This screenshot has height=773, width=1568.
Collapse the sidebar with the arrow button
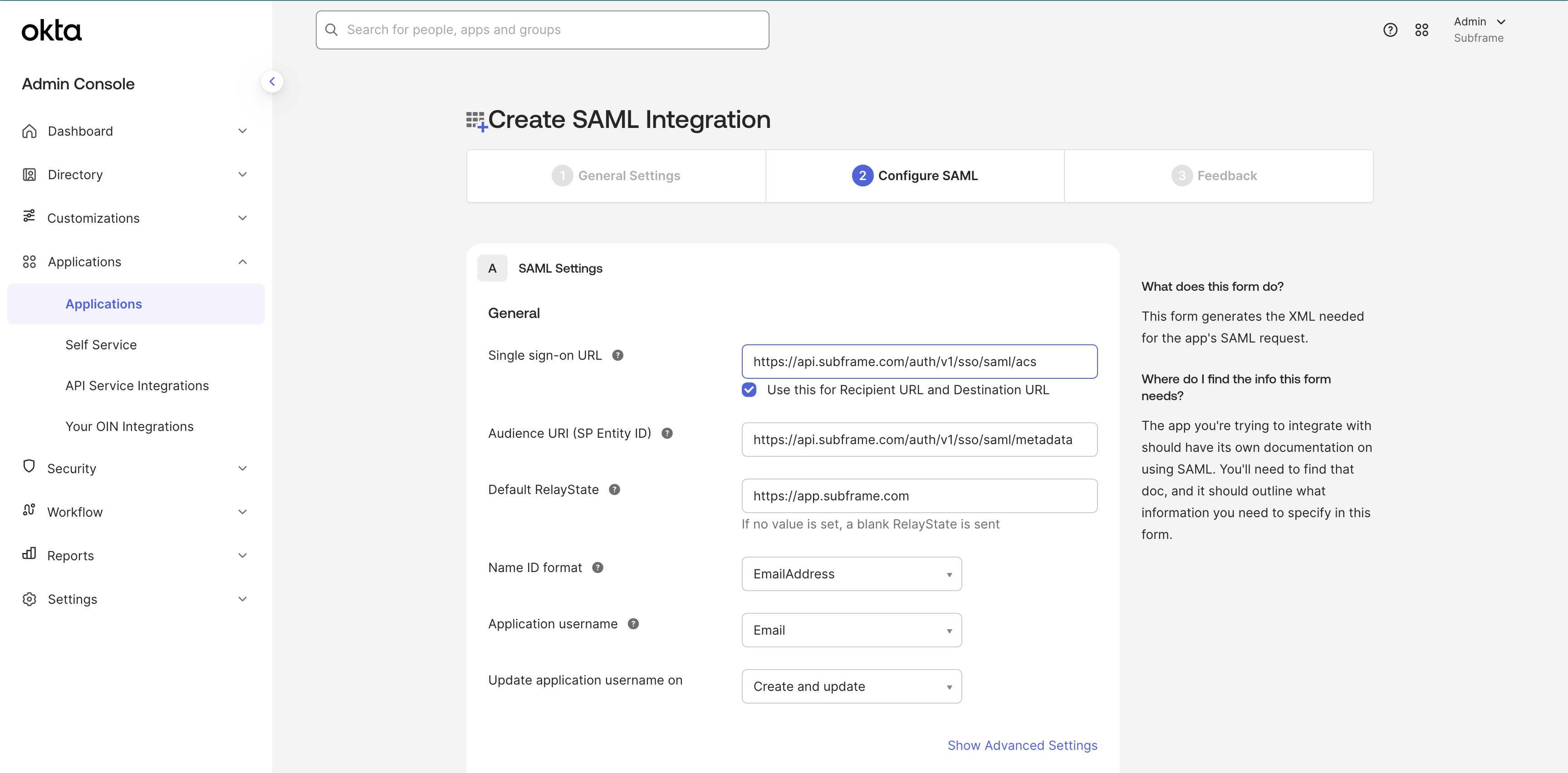coord(272,82)
